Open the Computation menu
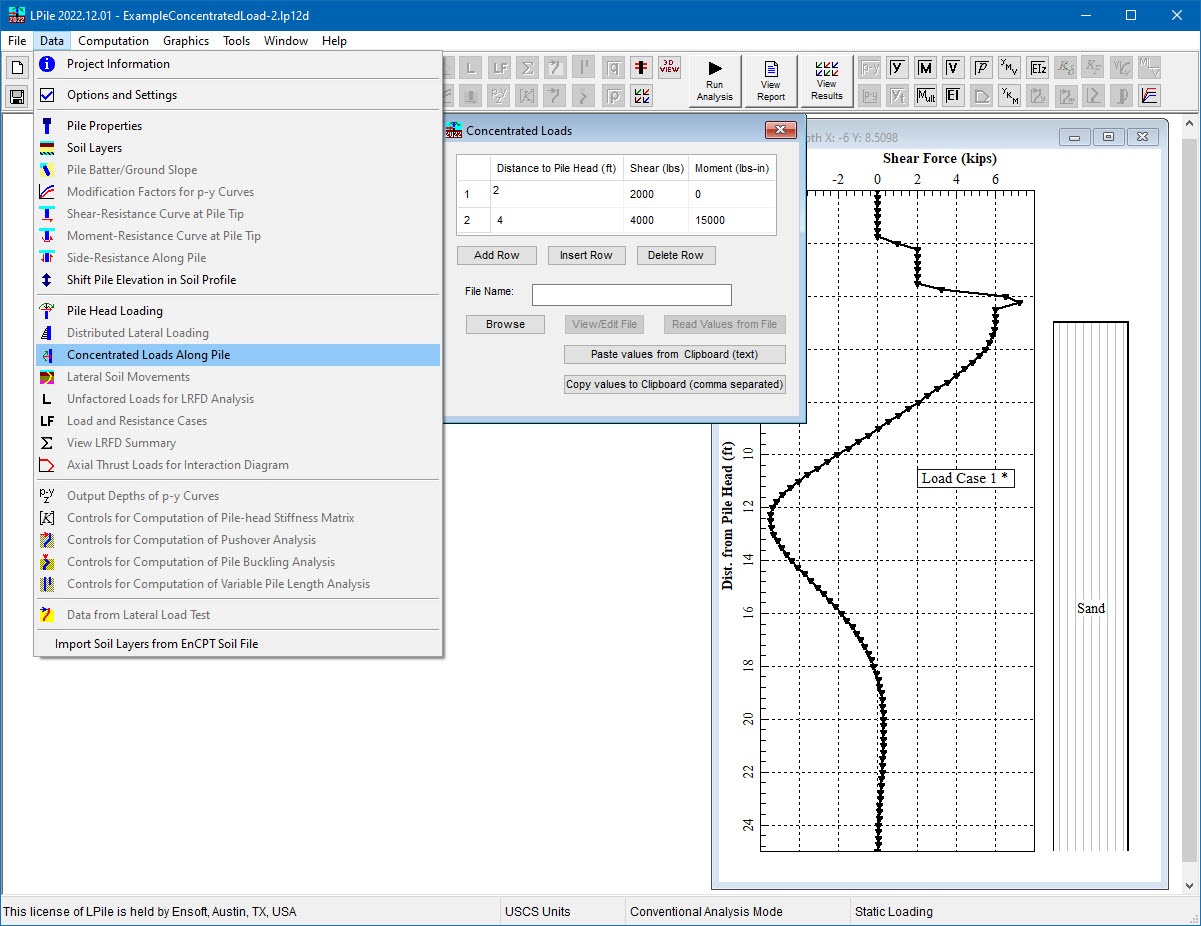Viewport: 1201px width, 926px height. 113,41
